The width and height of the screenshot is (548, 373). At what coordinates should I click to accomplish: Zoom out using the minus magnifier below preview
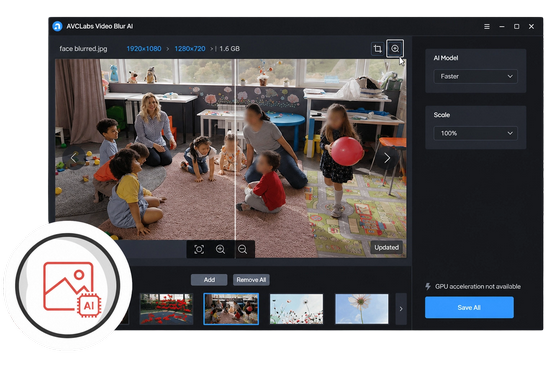[243, 249]
